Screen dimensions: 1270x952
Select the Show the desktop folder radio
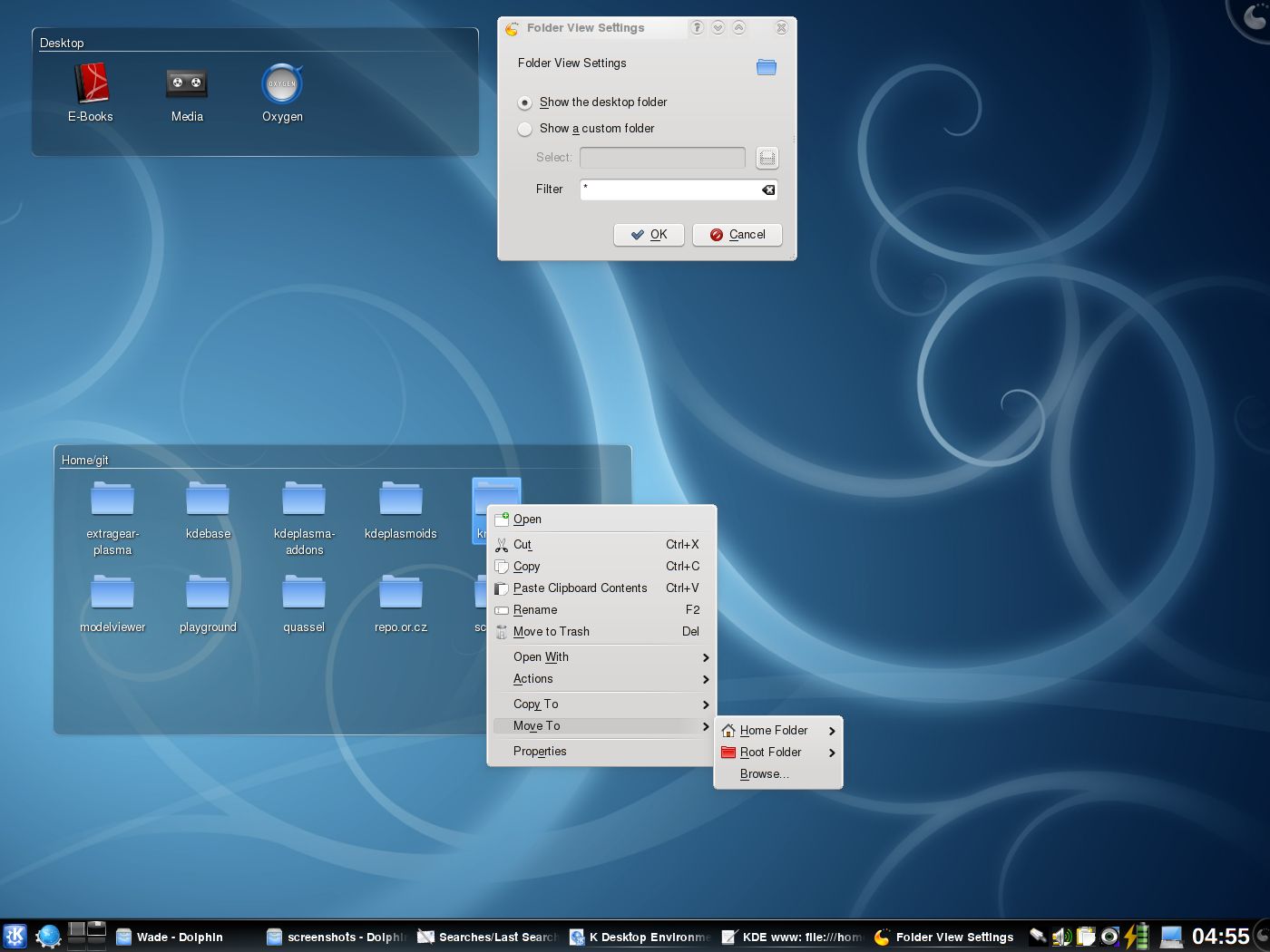(x=524, y=102)
